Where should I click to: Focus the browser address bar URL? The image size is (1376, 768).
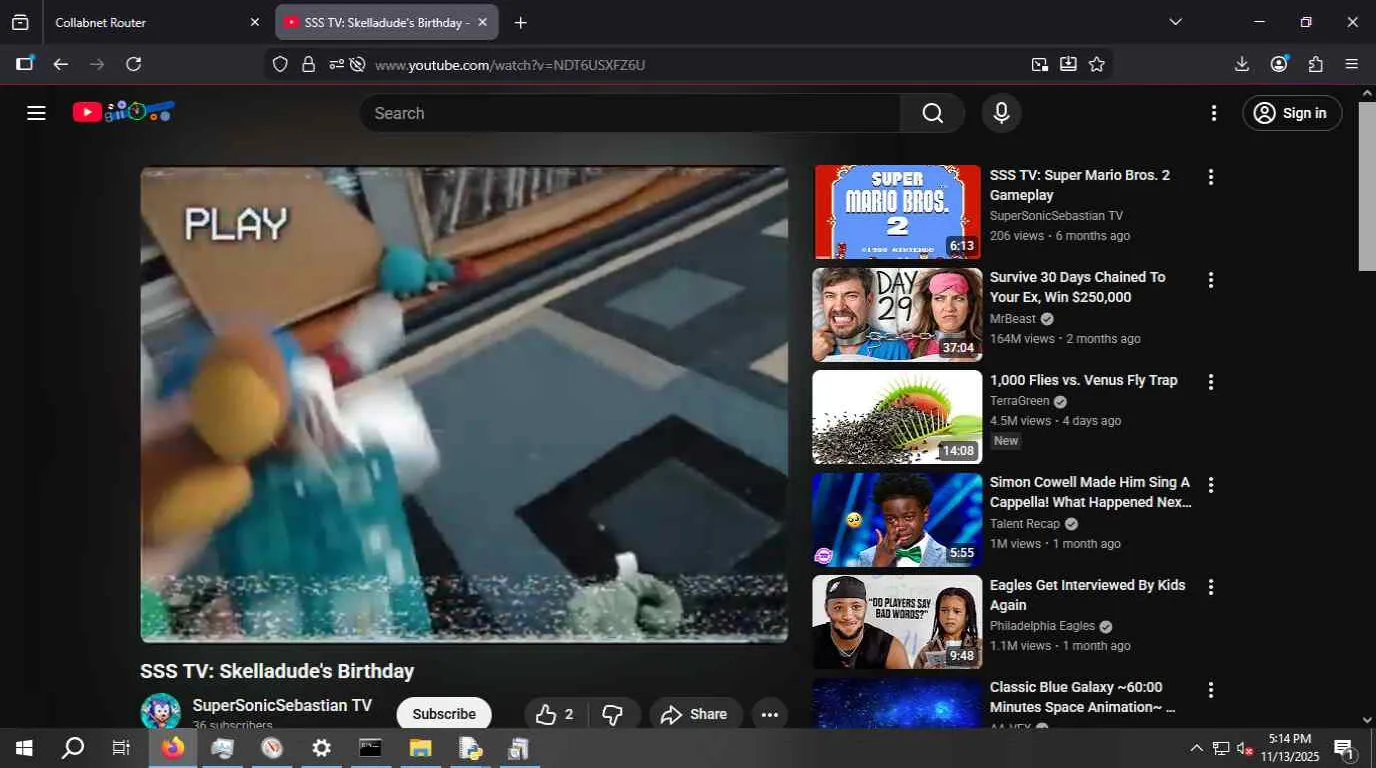(x=510, y=65)
